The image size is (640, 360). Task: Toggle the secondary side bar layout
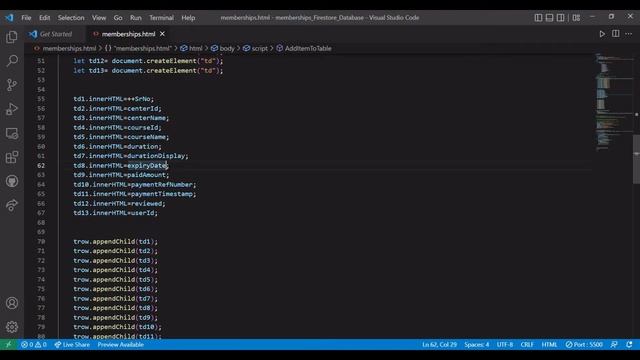click(x=561, y=18)
